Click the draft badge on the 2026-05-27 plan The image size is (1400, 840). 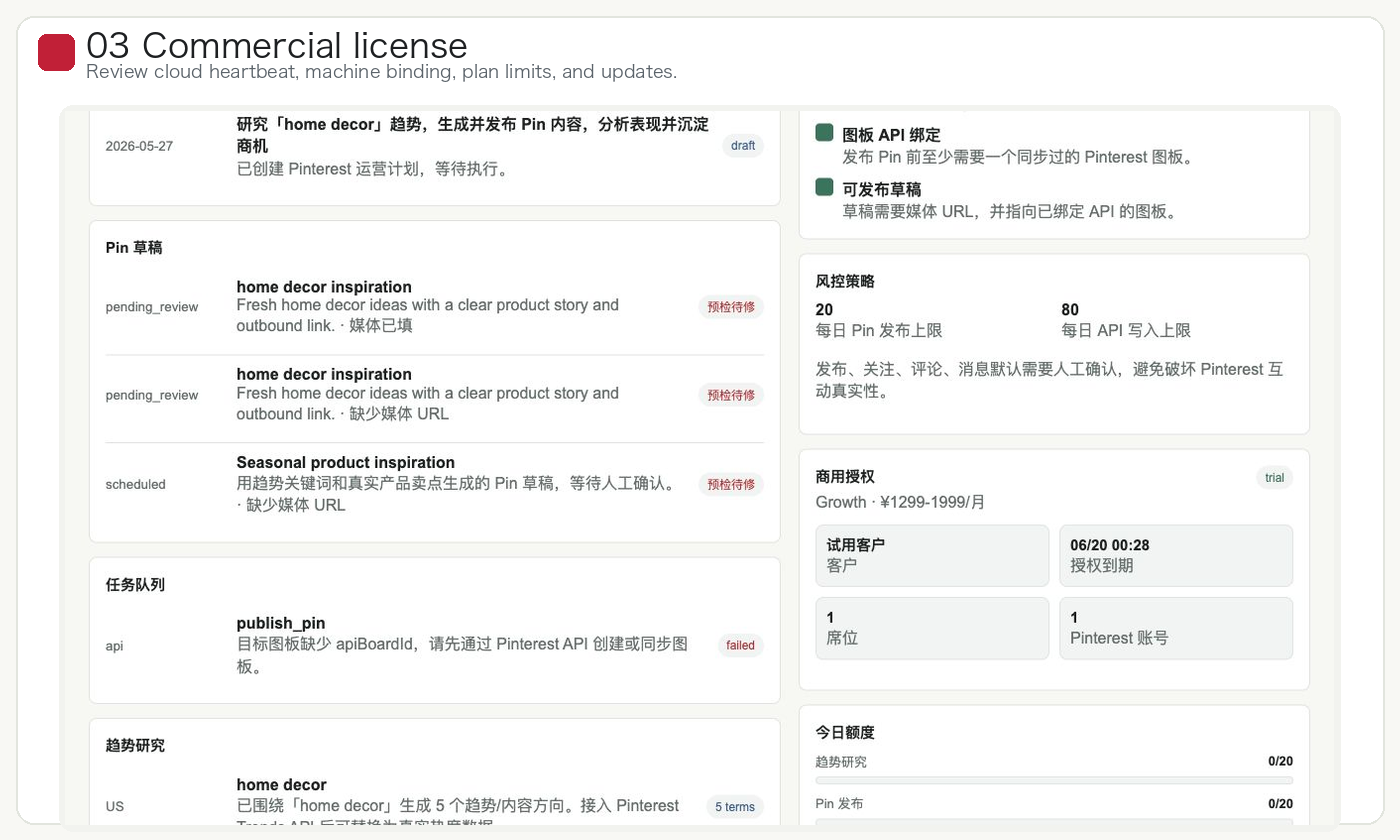click(x=743, y=146)
